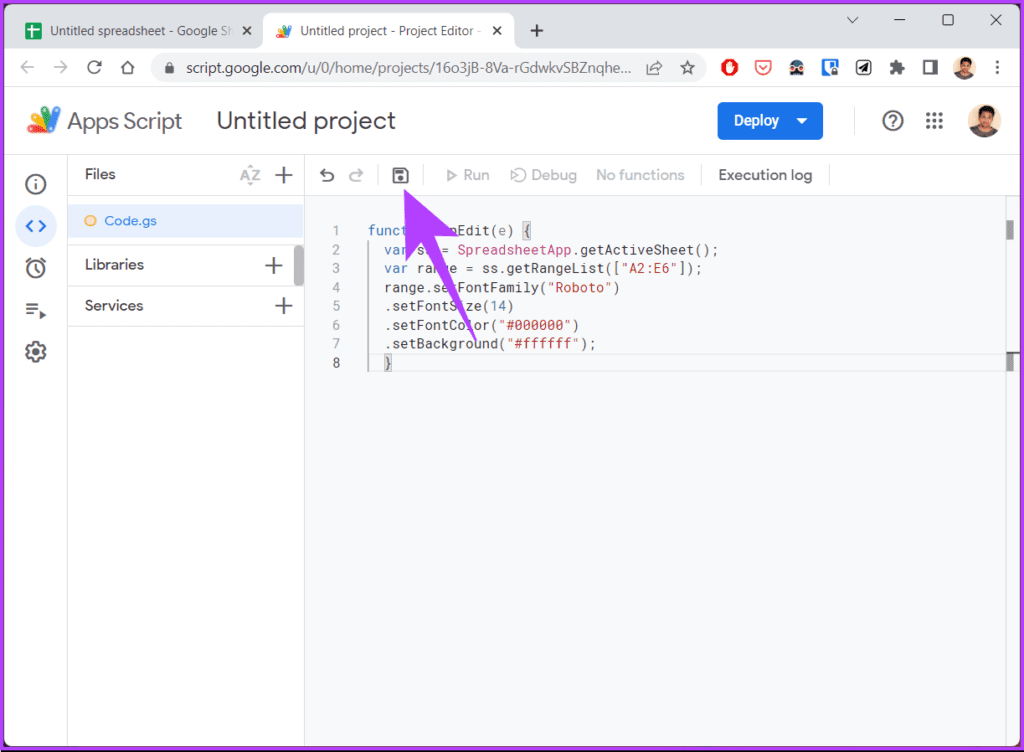
Task: Add a library with the plus icon
Action: [274, 265]
